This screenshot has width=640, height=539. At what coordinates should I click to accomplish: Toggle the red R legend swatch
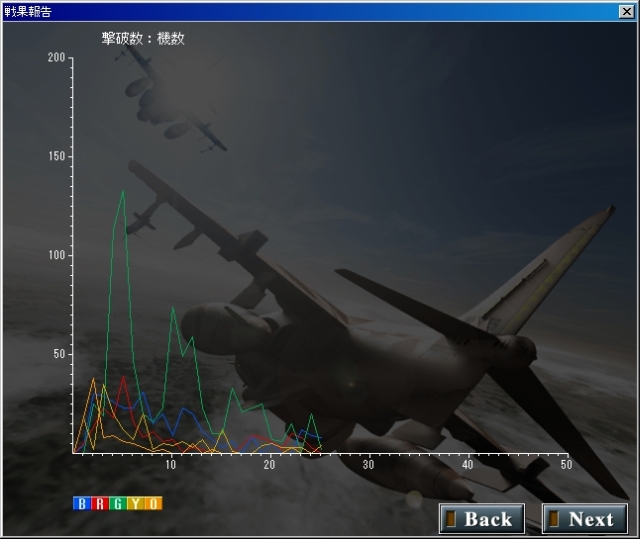click(100, 504)
